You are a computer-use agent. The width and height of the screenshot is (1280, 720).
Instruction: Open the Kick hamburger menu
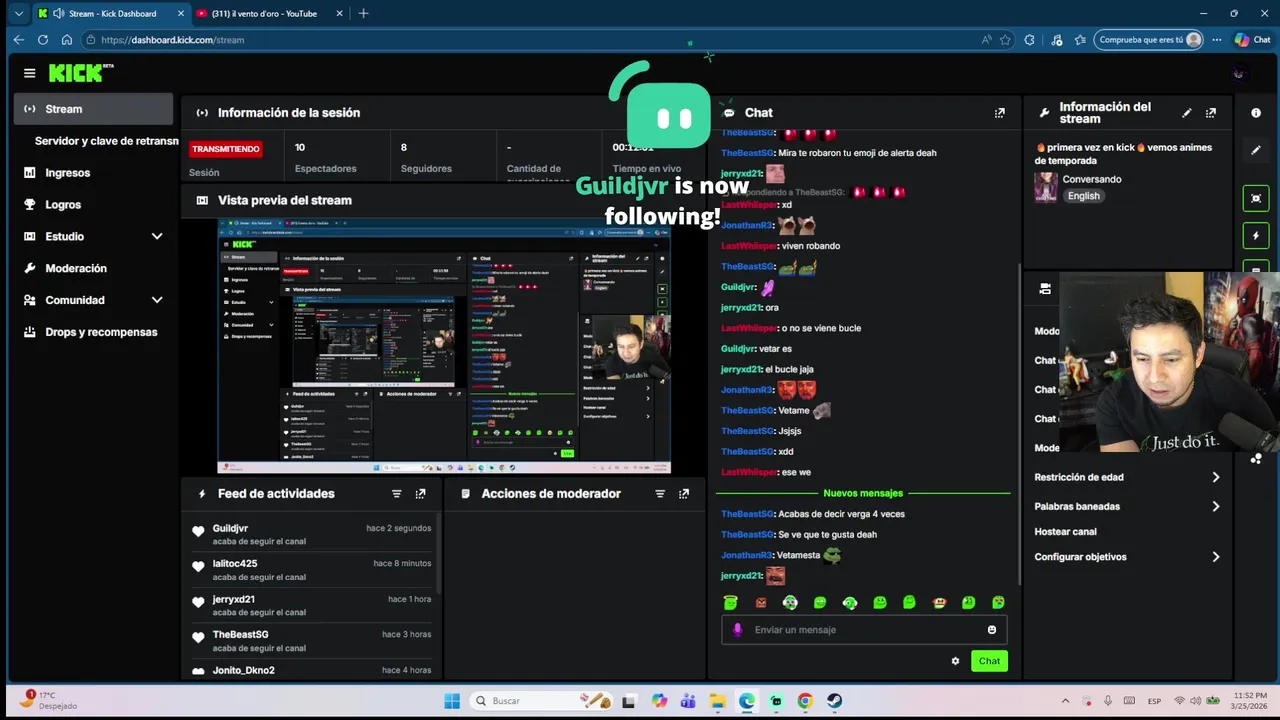coord(29,73)
